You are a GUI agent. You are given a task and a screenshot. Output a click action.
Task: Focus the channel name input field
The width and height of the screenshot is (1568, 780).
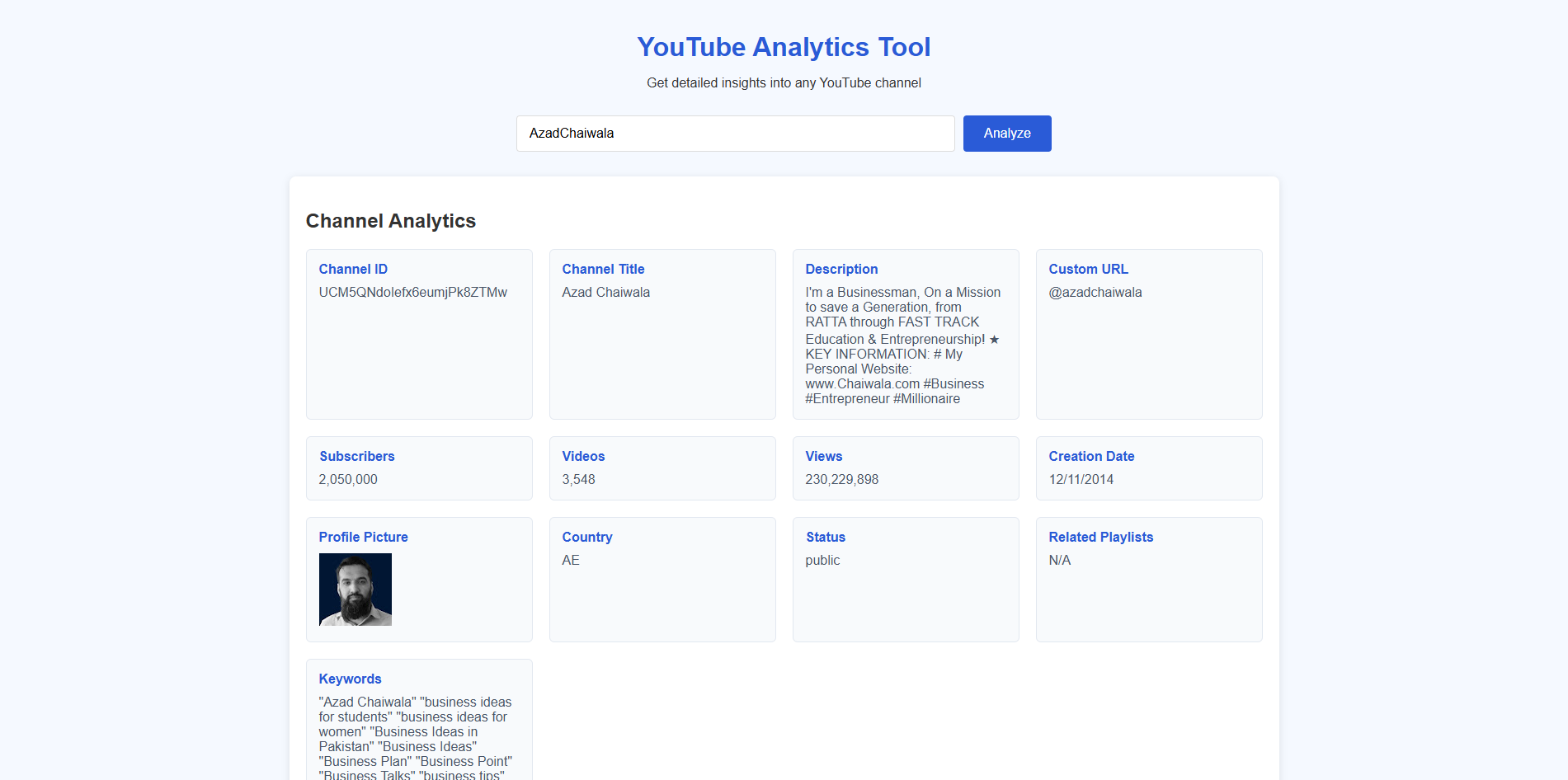[x=736, y=134]
